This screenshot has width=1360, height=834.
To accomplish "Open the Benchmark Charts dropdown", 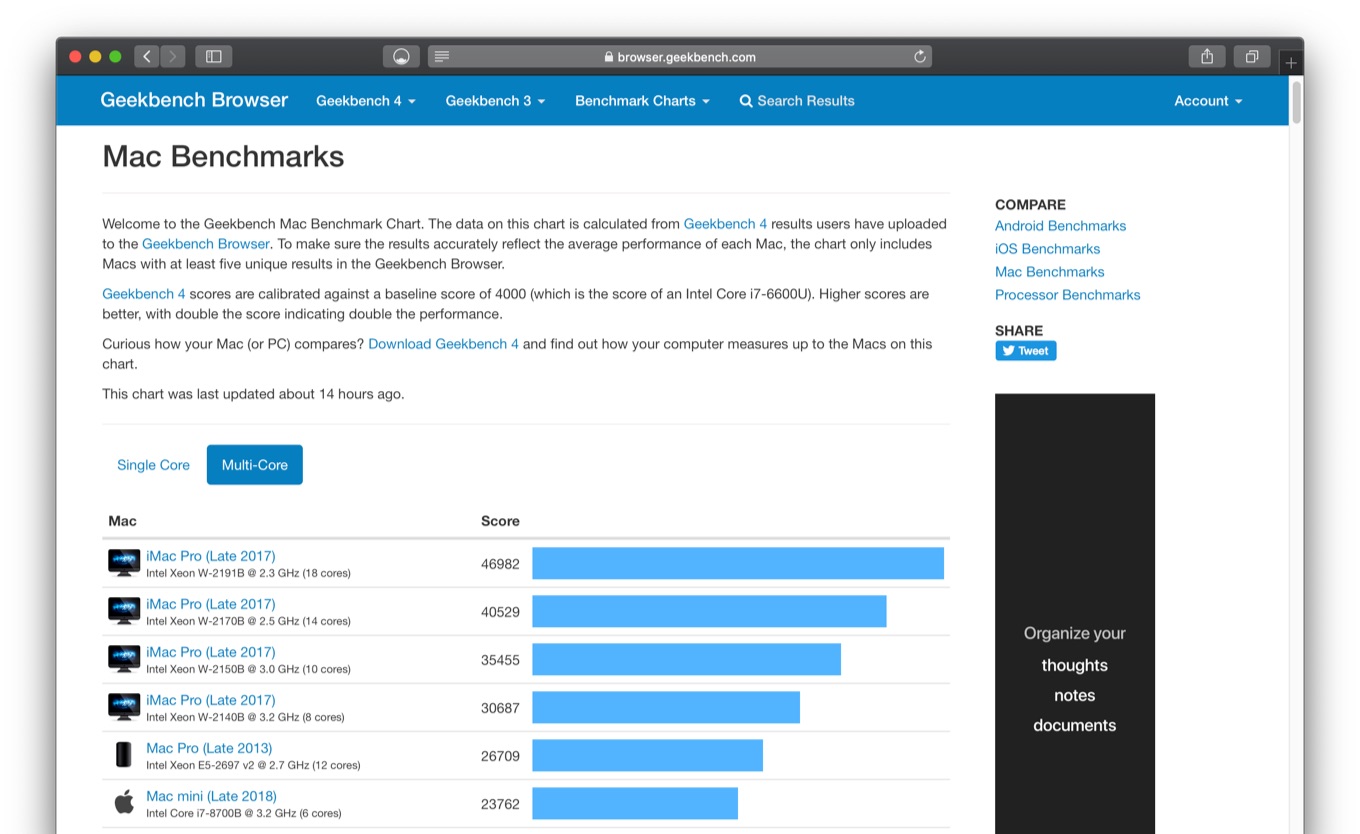I will point(642,101).
